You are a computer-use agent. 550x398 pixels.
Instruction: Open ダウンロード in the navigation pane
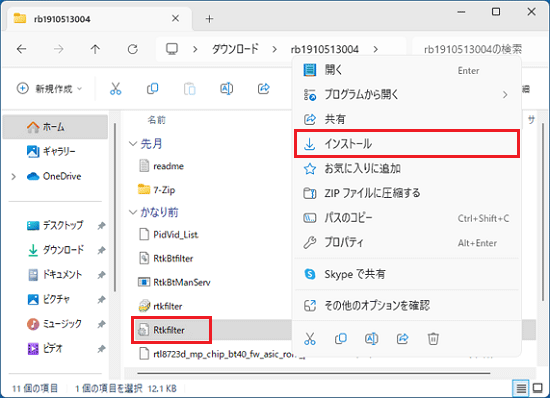click(x=55, y=250)
